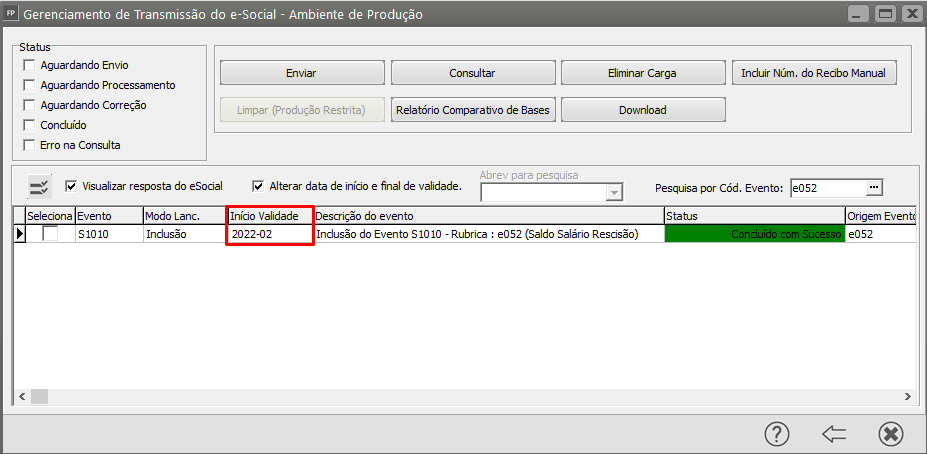
Task: Click the Seleciona column header
Action: (x=50, y=216)
